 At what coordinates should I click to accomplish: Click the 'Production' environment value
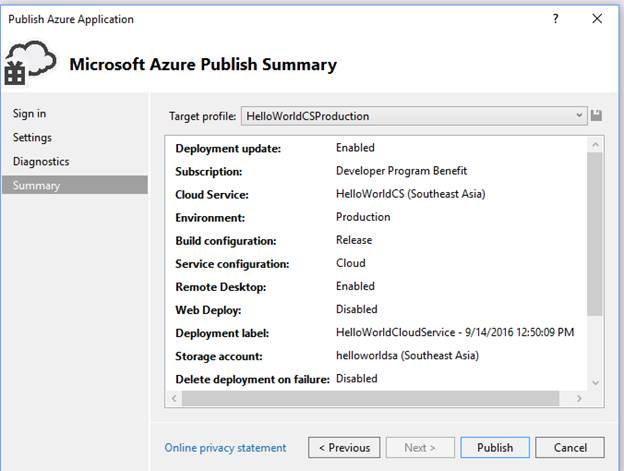click(363, 217)
